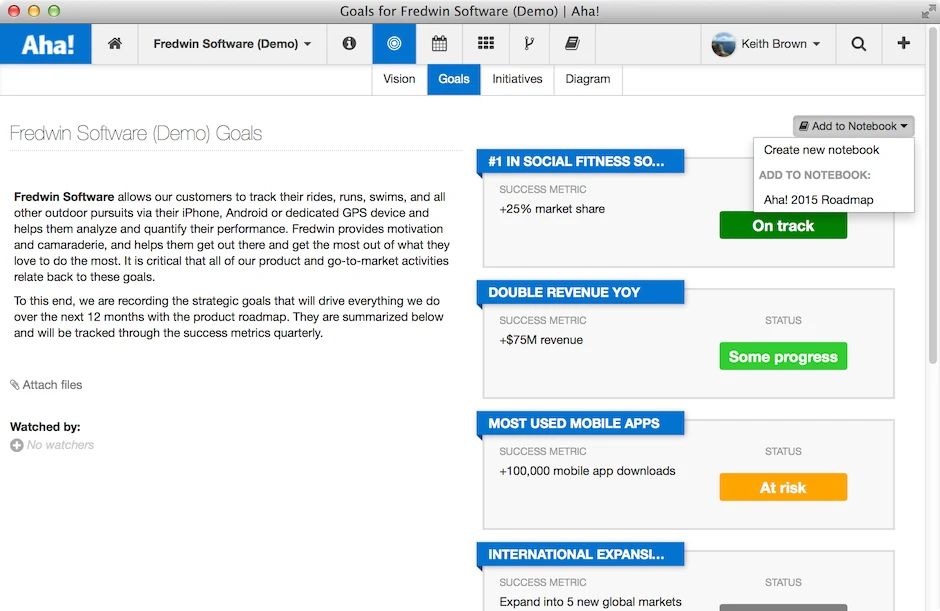The width and height of the screenshot is (940, 611).
Task: Select the Goals tab
Action: [x=454, y=79]
